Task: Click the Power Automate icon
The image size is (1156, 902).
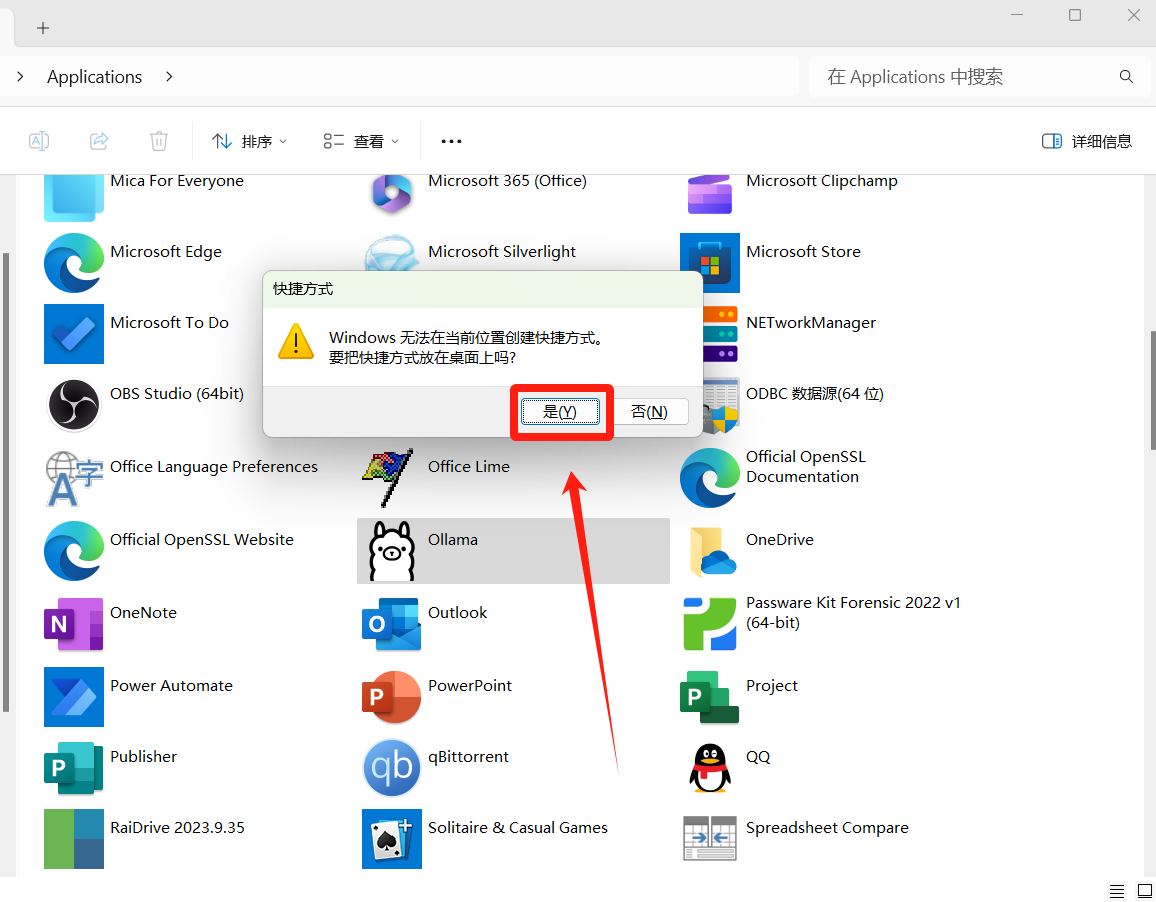Action: point(73,697)
